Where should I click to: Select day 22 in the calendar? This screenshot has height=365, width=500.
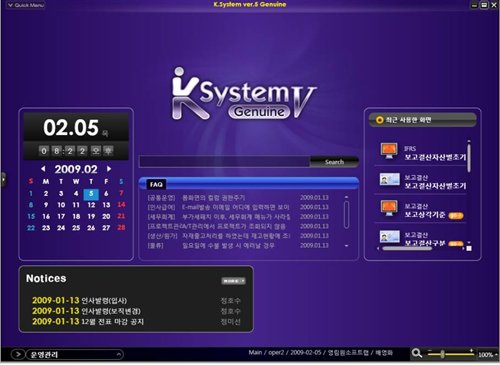coord(31,228)
